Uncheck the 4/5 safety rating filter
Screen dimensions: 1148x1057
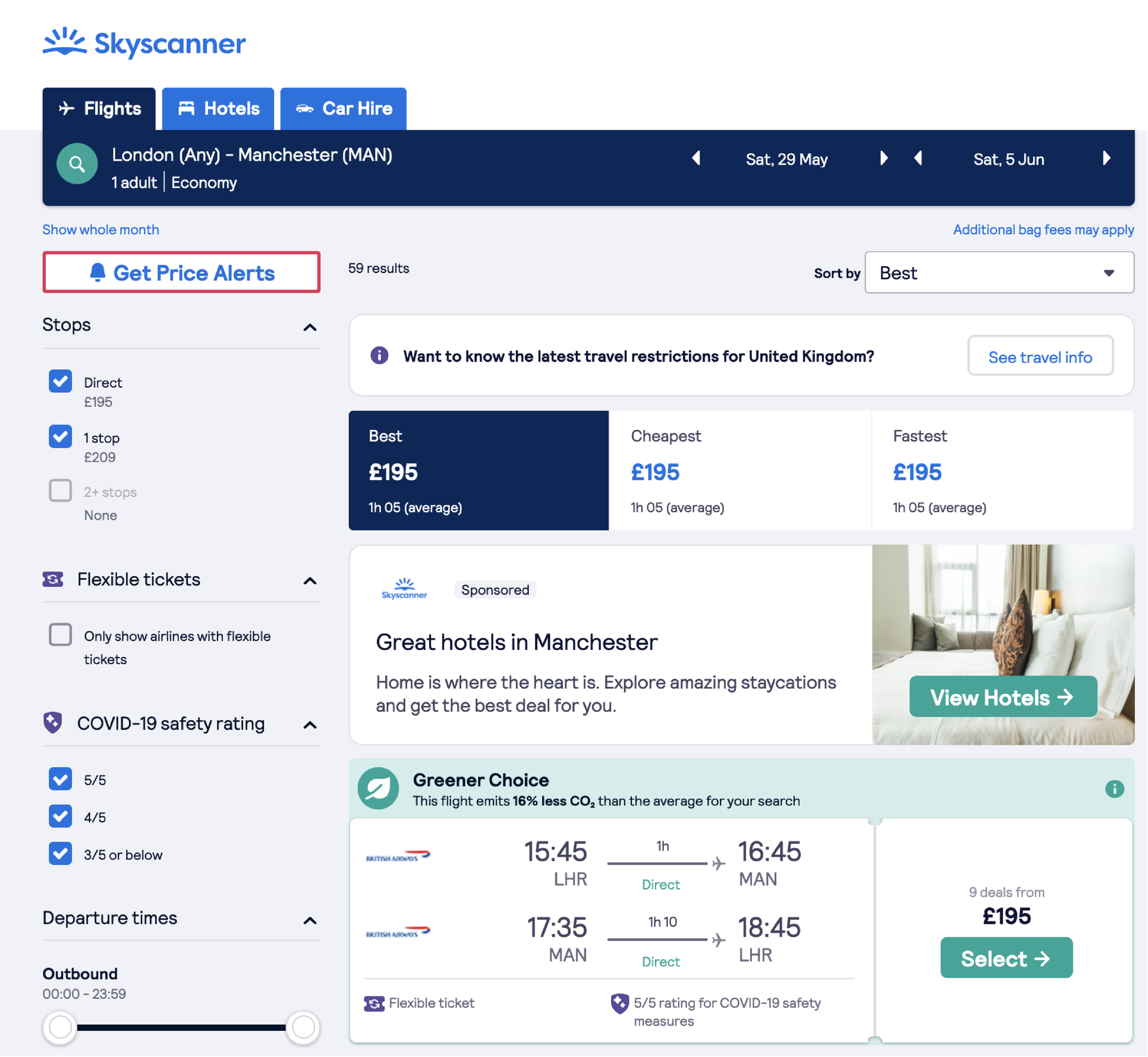61,817
